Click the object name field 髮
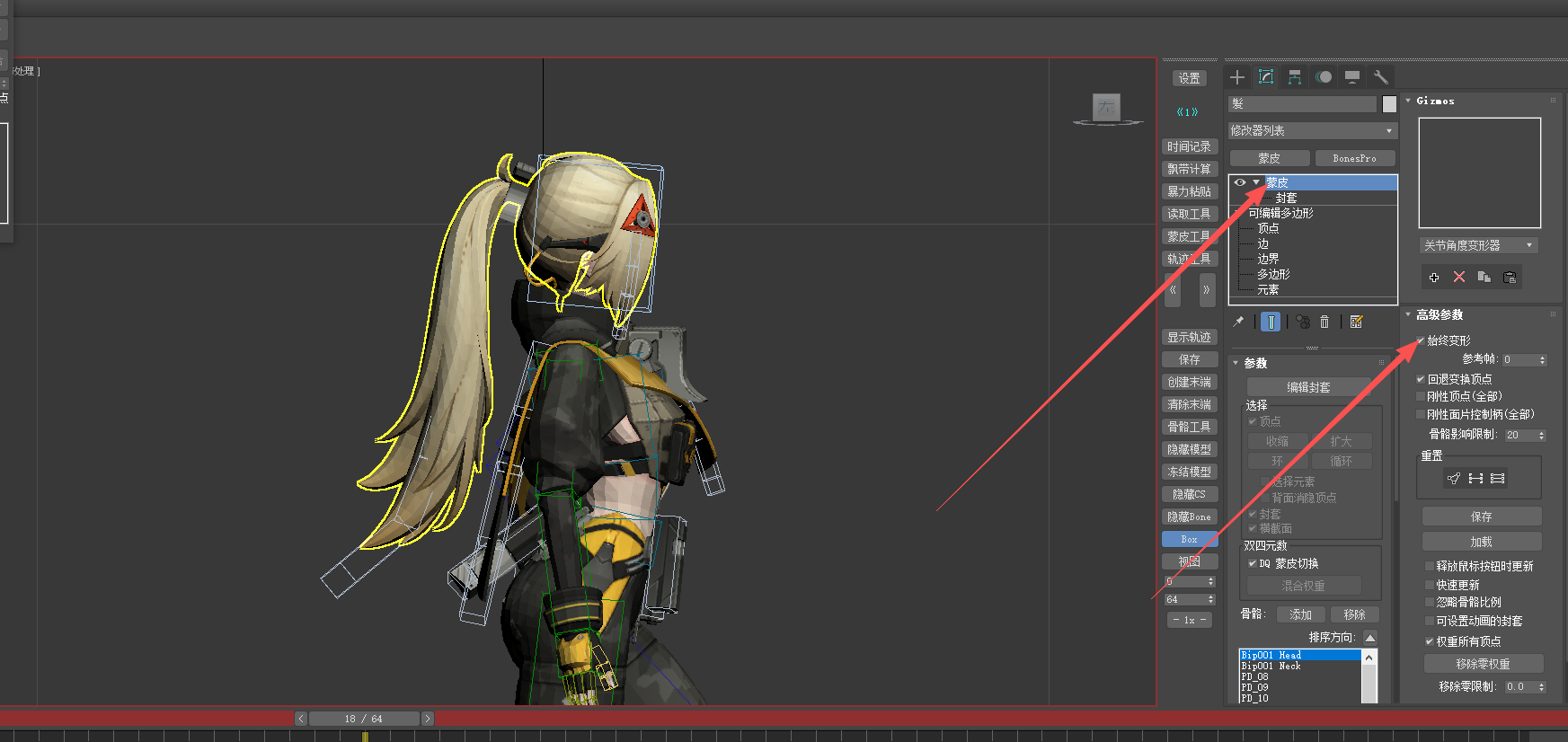The width and height of the screenshot is (1568, 742). tap(1302, 104)
